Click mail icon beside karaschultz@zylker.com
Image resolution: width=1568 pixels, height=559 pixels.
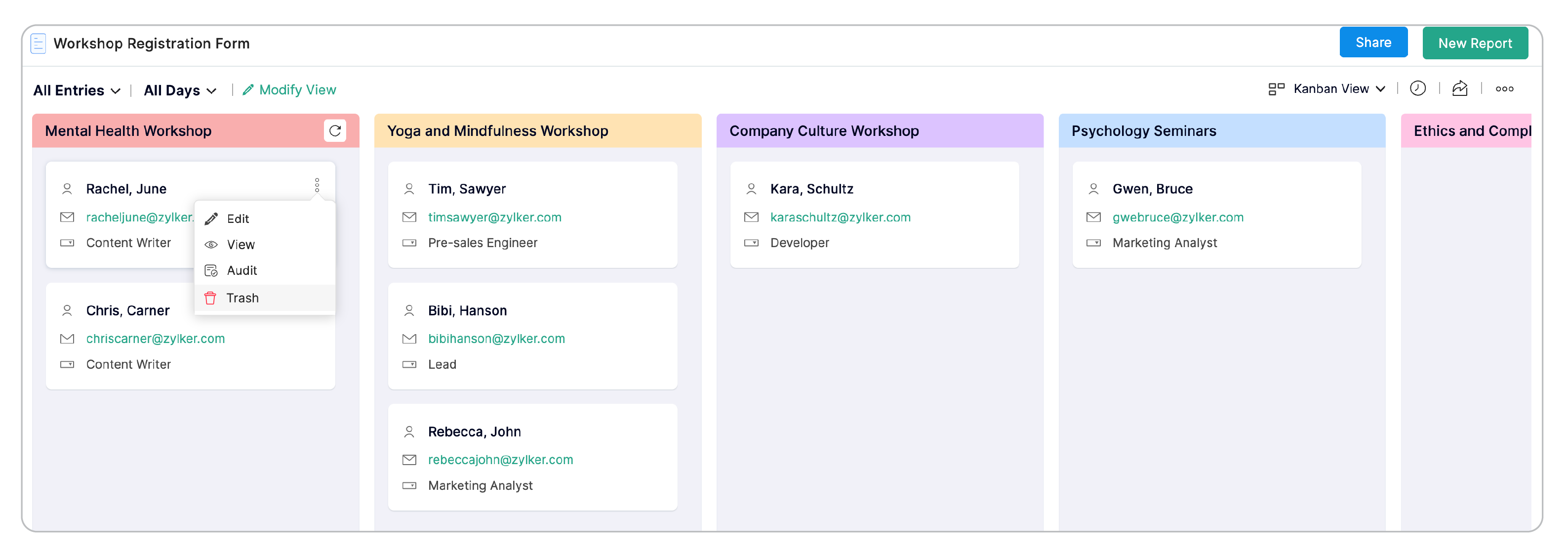[x=751, y=217]
